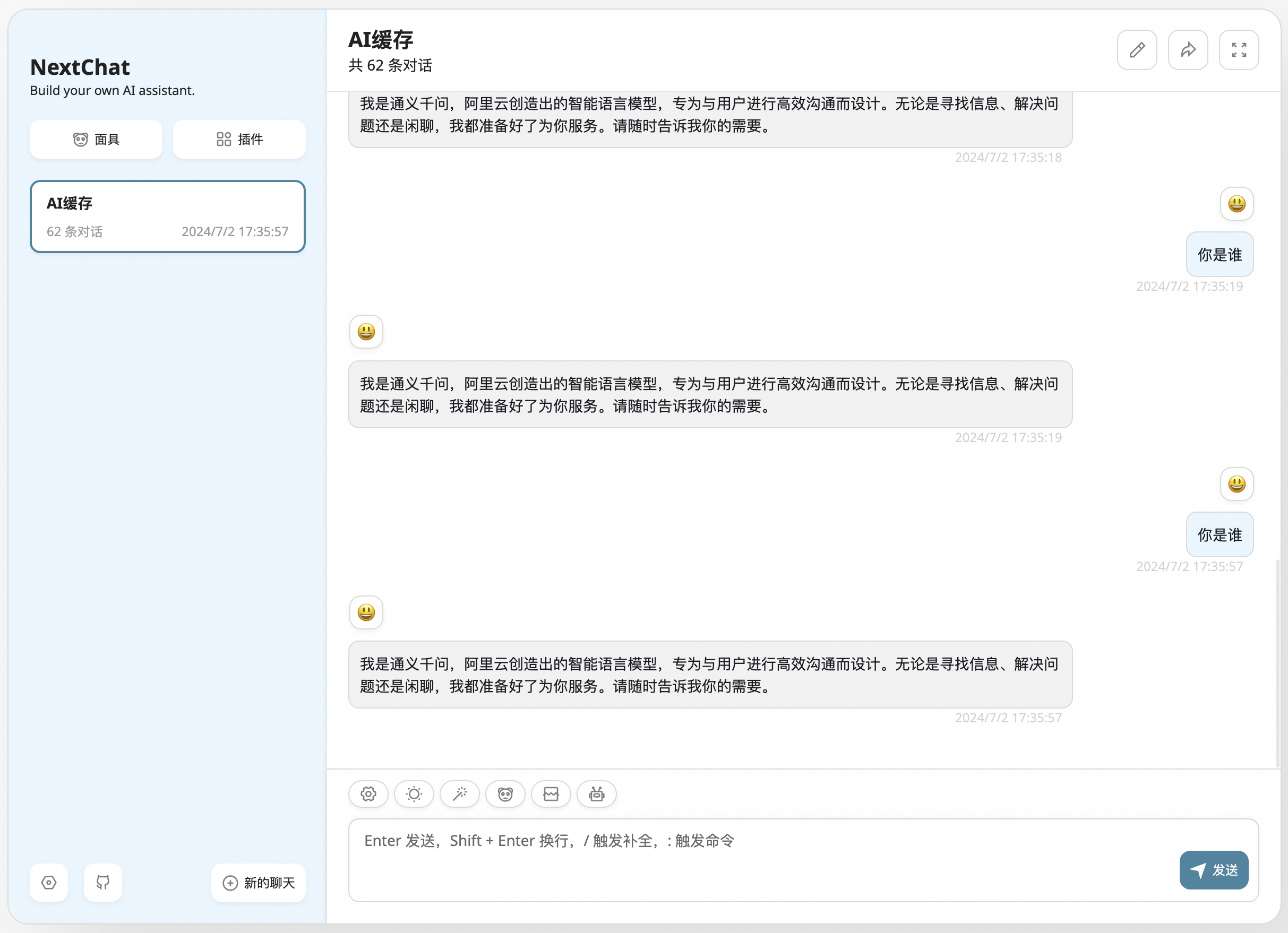Switch theme using the sun icon
Viewport: 1288px width, 933px height.
tap(414, 794)
